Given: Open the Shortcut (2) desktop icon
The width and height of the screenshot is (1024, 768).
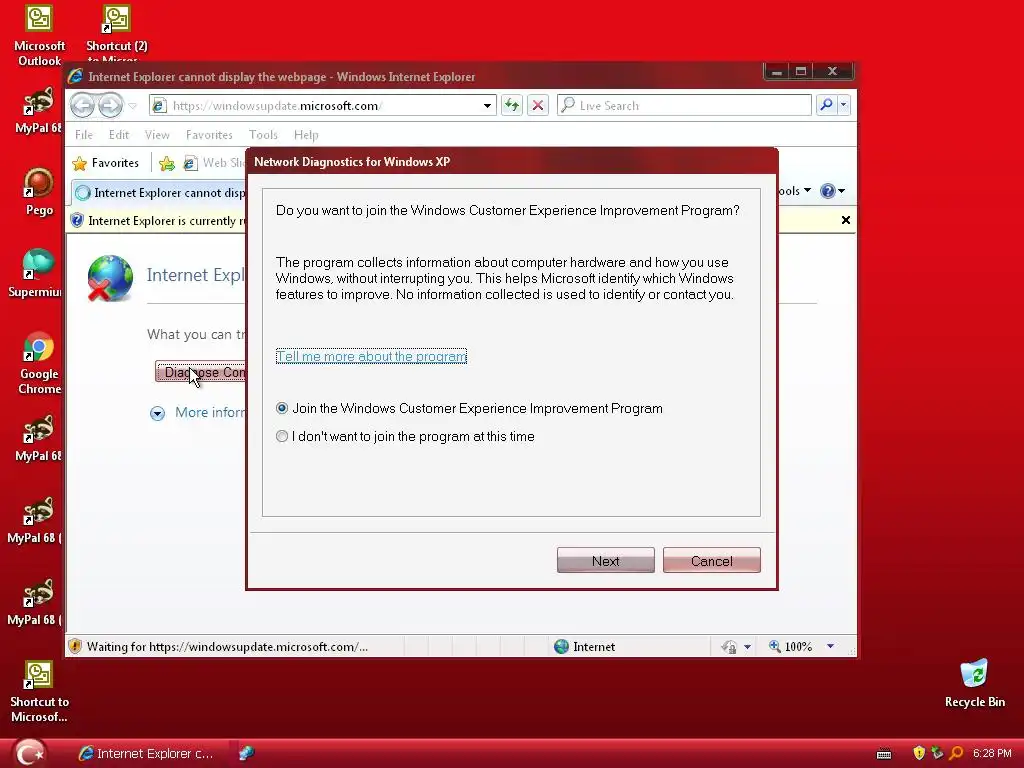Looking at the screenshot, I should 117,33.
